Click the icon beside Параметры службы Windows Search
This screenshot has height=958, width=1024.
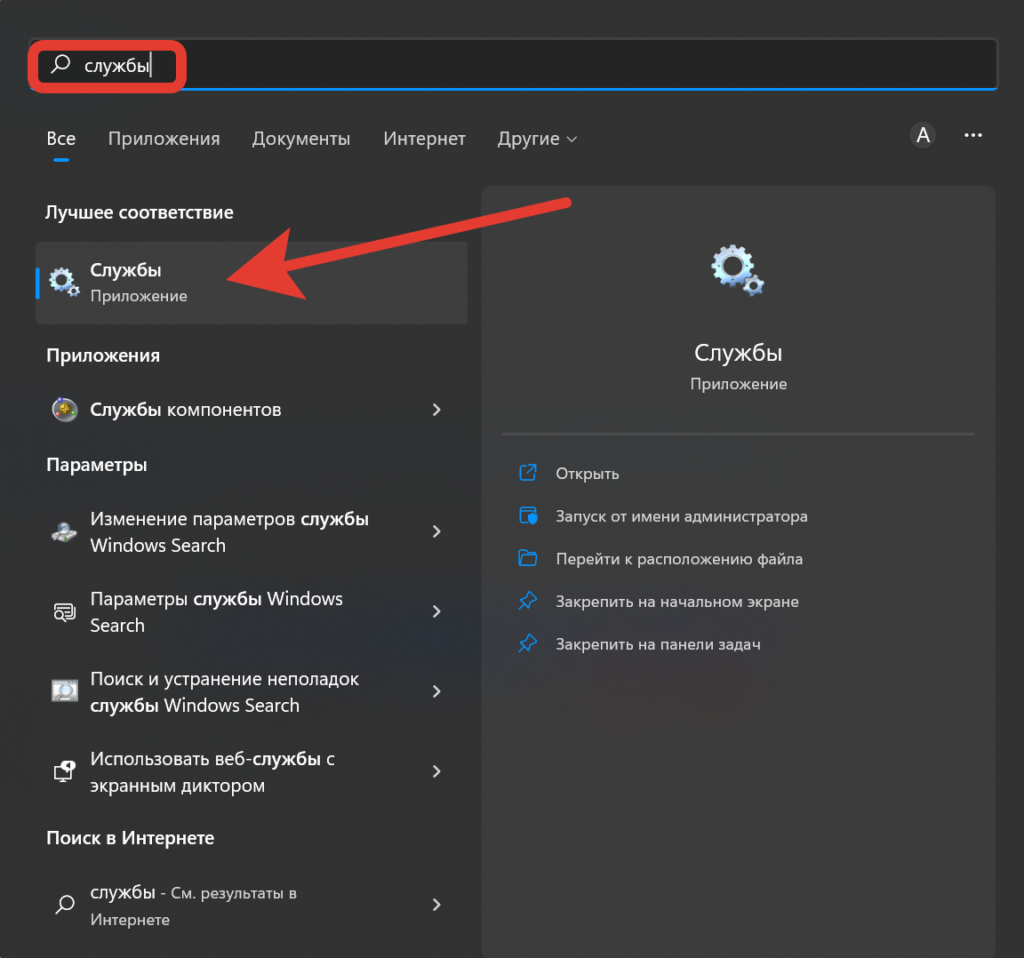tap(64, 612)
